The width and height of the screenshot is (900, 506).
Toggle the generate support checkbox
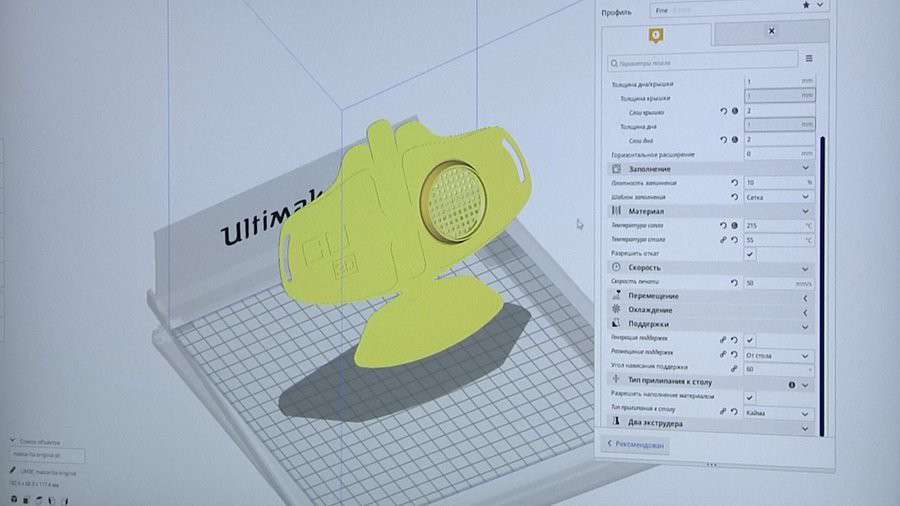(x=750, y=340)
